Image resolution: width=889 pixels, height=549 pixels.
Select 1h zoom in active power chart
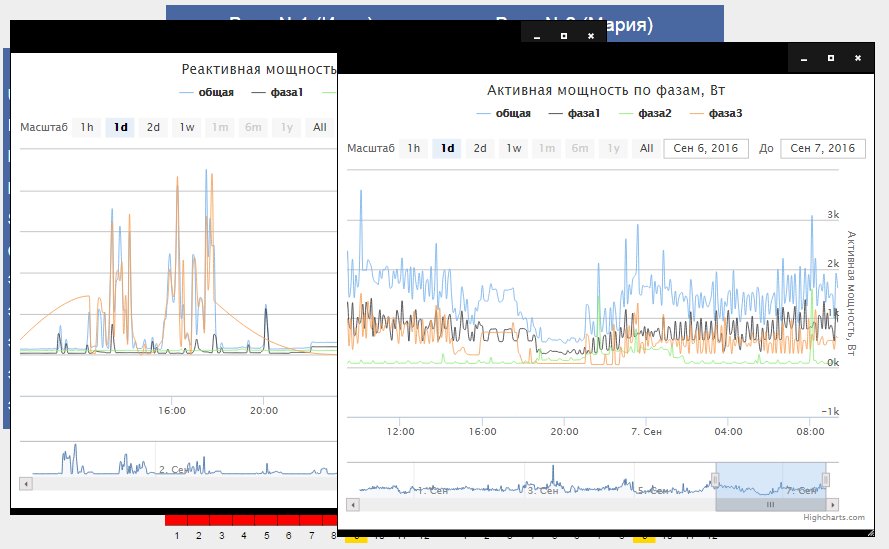413,148
